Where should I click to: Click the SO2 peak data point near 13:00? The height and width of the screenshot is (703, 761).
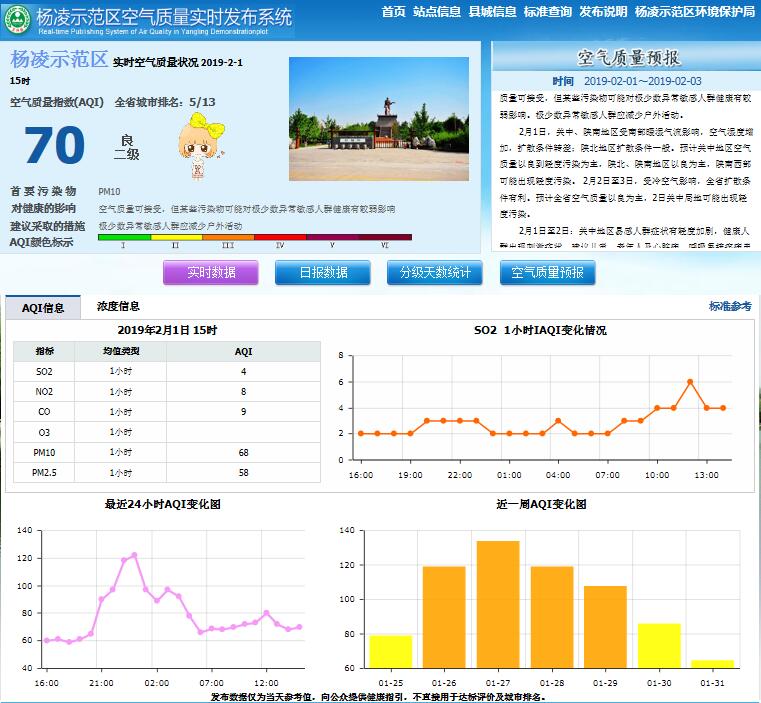click(690, 382)
